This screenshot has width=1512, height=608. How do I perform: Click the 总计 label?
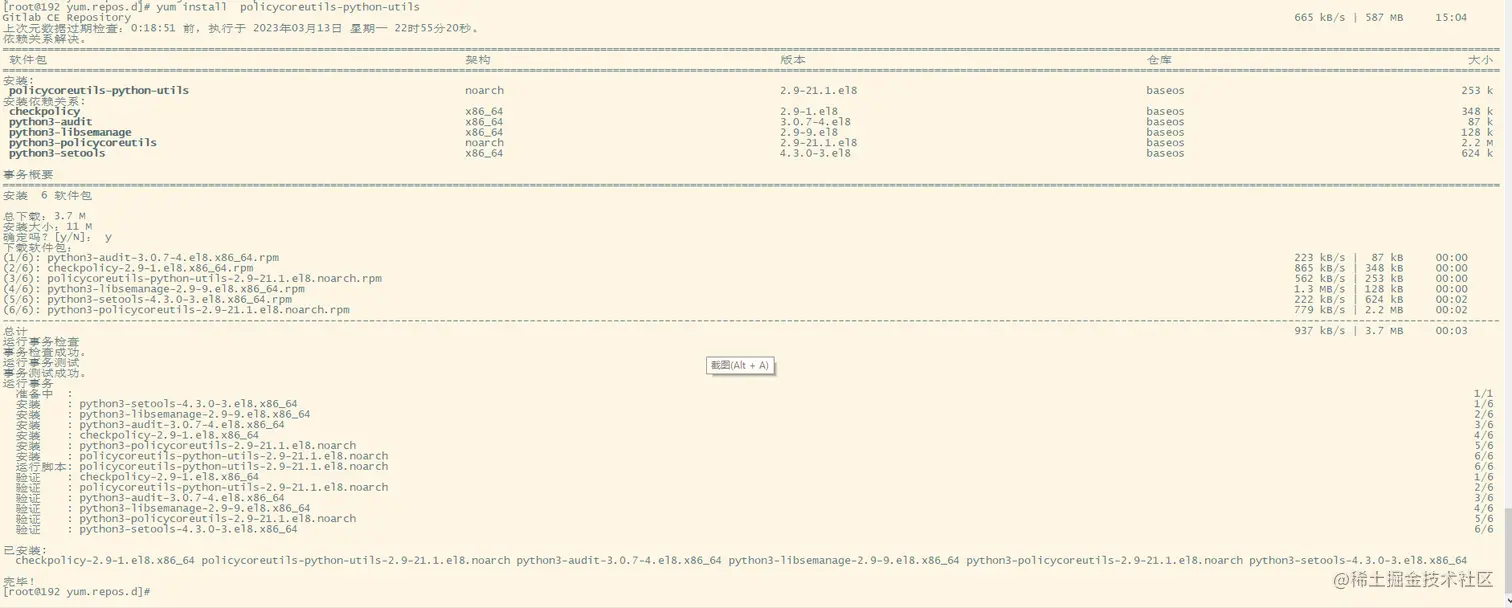pyautogui.click(x=16, y=331)
